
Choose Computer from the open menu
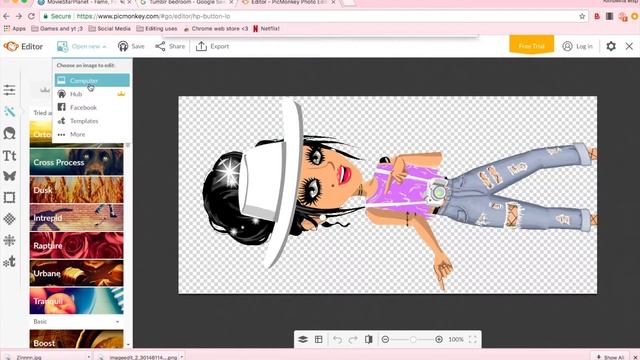point(92,80)
